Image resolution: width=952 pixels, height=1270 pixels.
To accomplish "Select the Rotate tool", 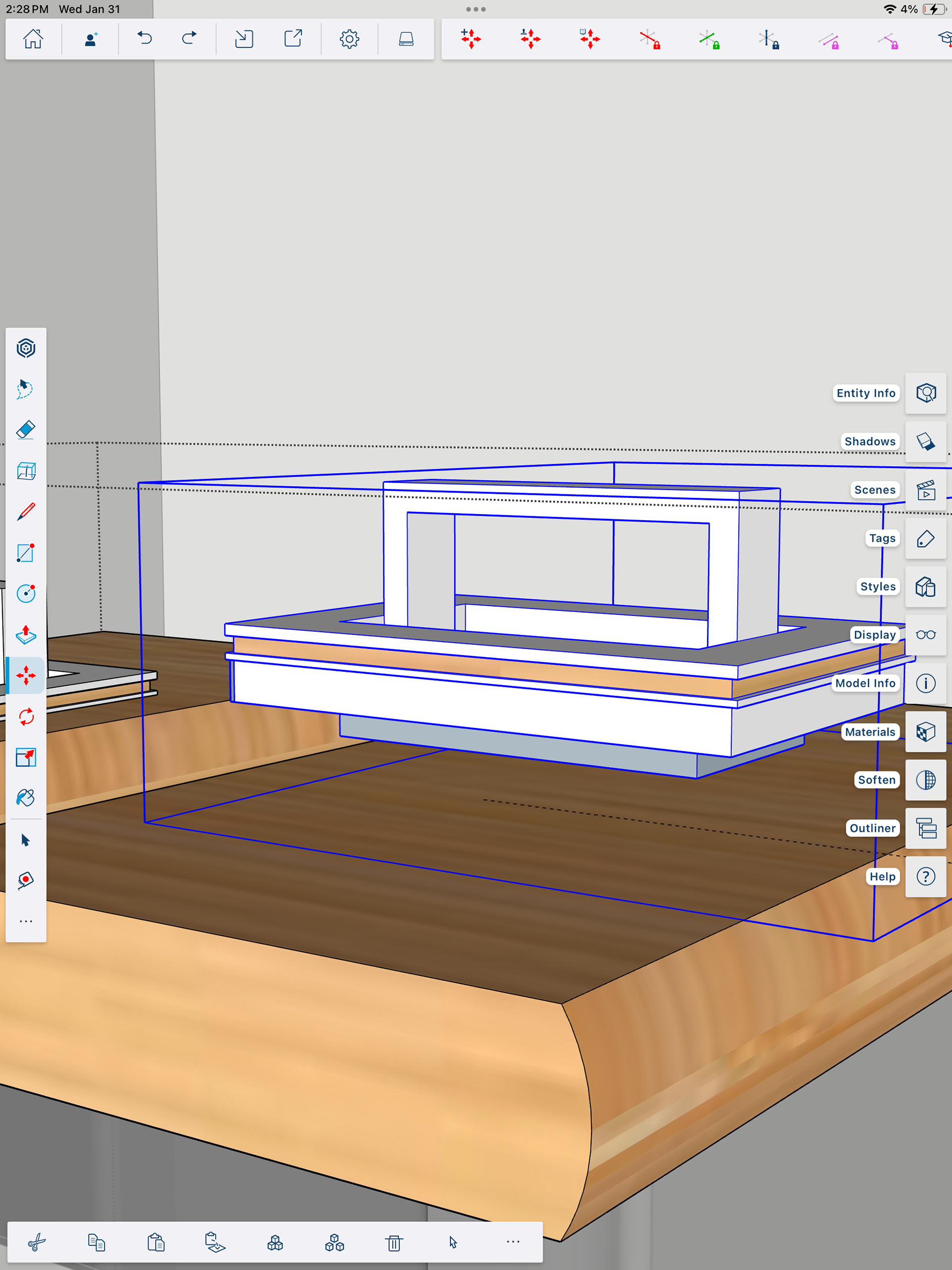I will click(x=26, y=717).
